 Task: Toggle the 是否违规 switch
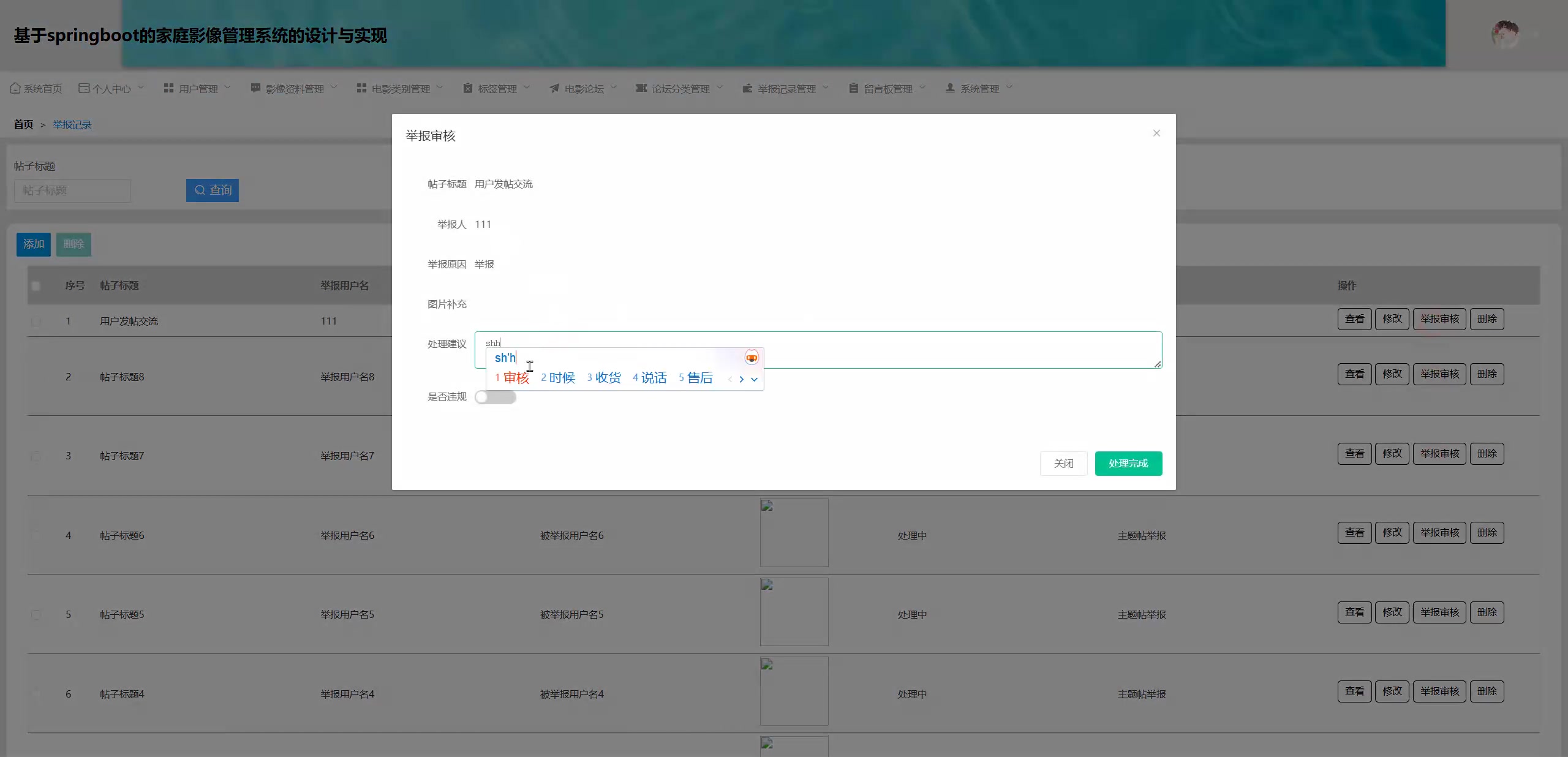[x=495, y=397]
